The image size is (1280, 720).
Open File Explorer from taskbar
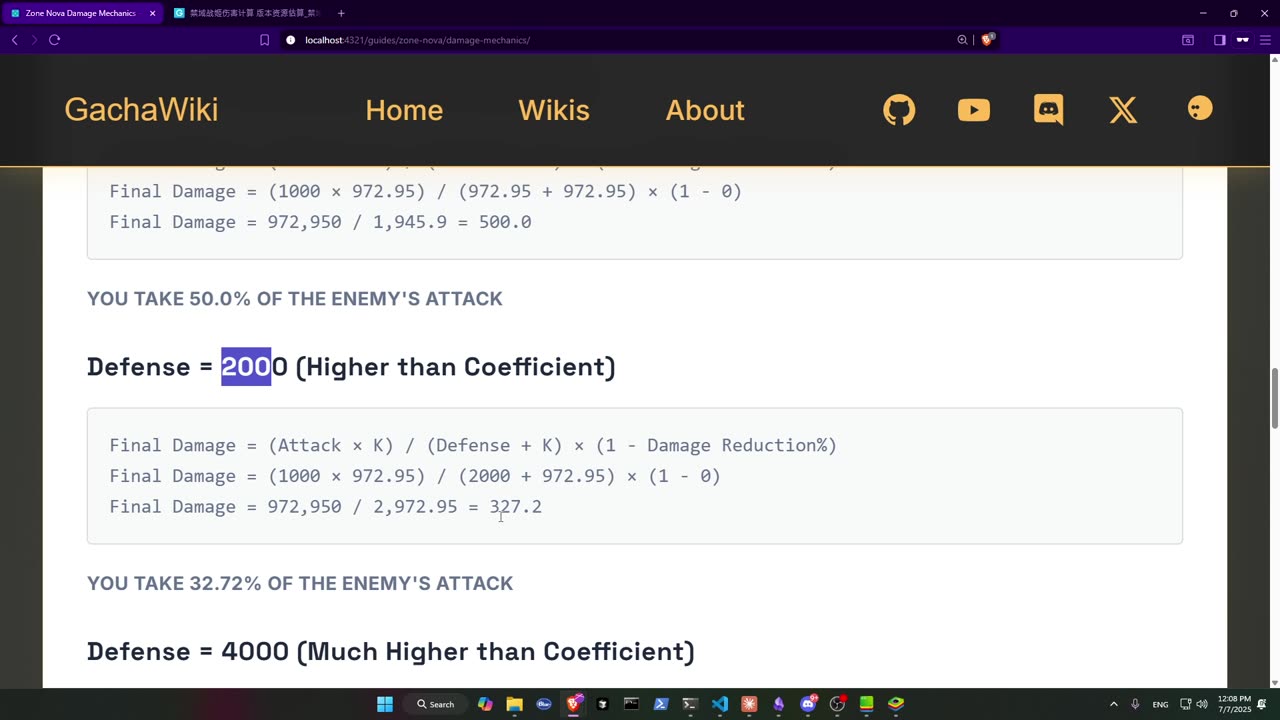(x=514, y=704)
